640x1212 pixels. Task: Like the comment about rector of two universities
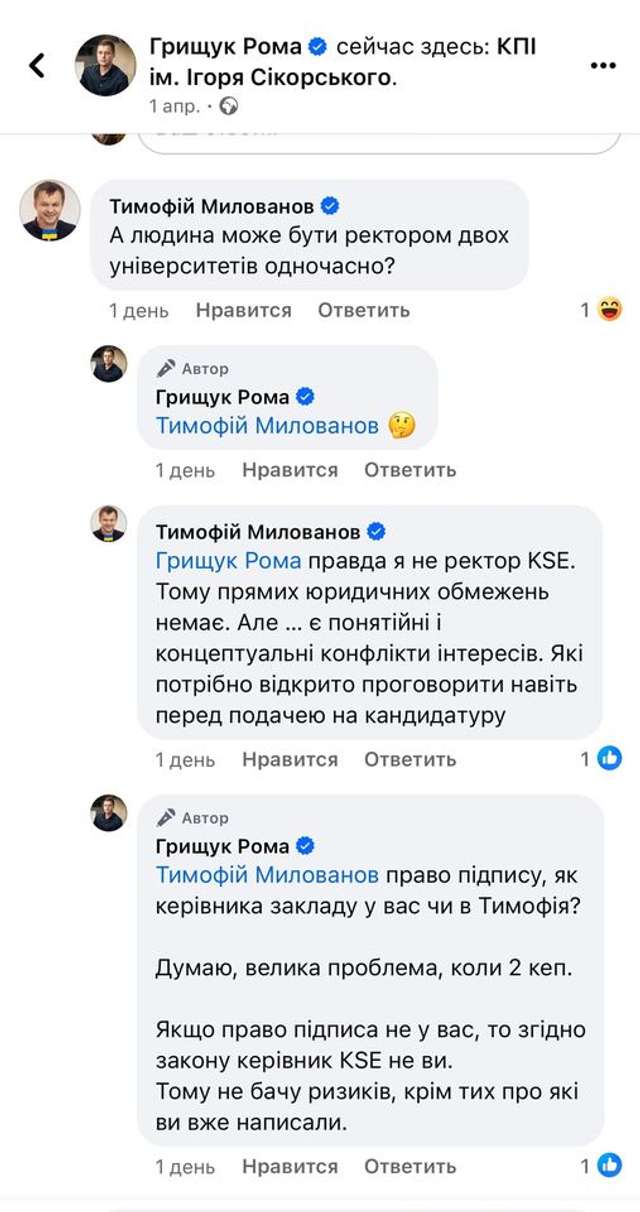point(243,310)
